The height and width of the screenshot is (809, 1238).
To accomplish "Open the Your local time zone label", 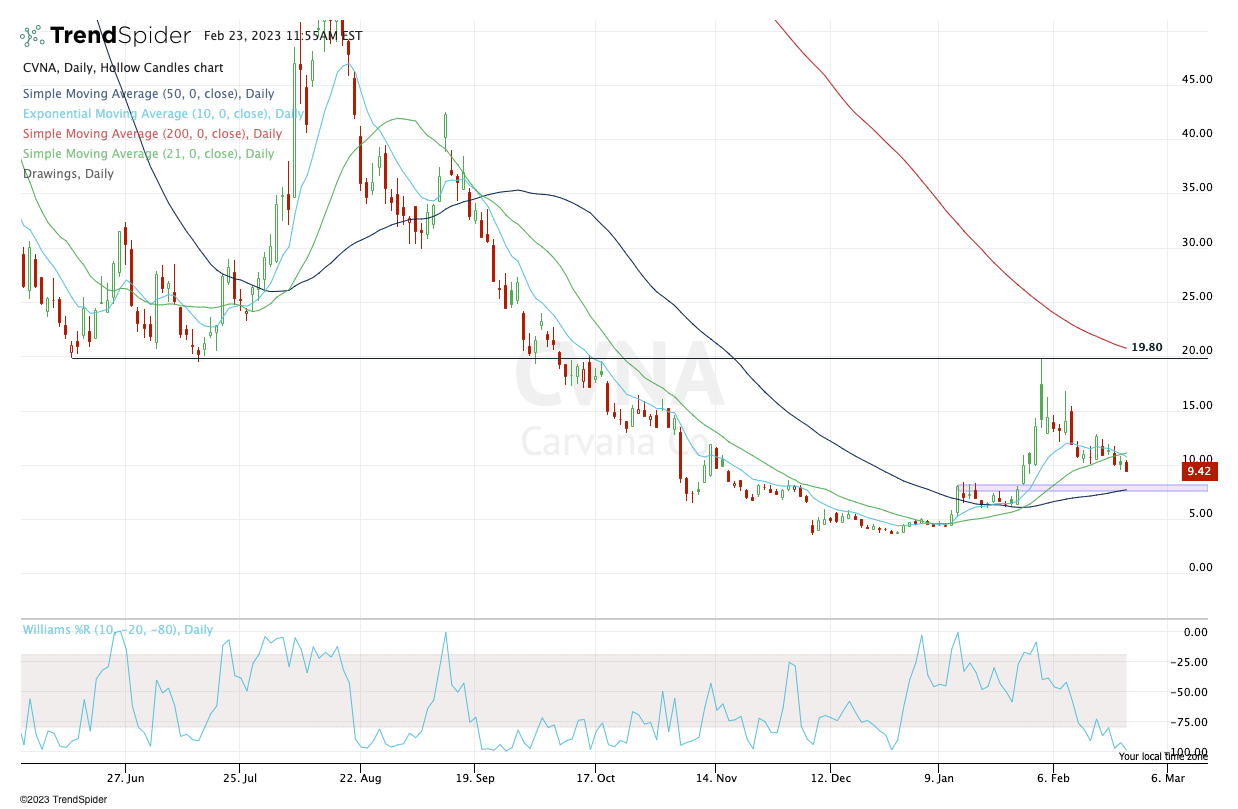I will pos(1163,757).
